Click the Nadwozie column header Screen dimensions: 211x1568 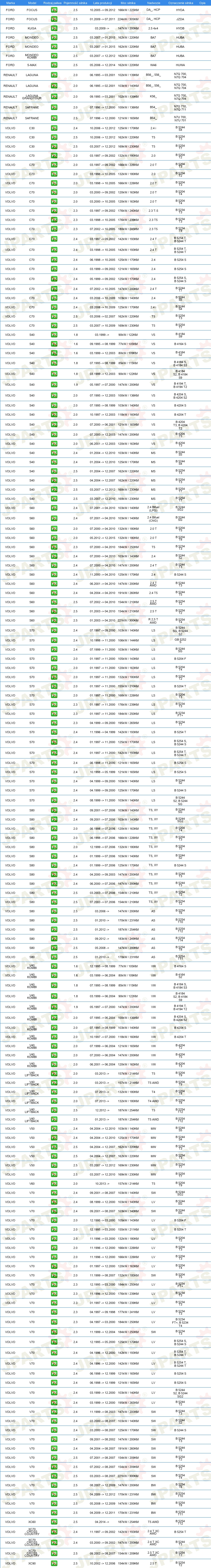153,2
